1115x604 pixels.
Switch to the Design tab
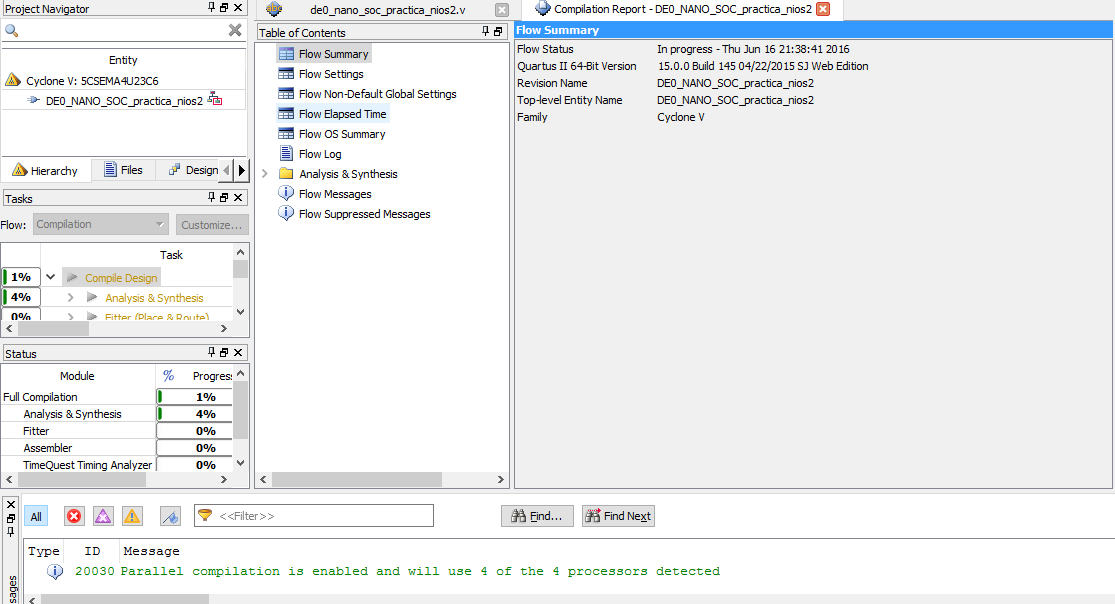tap(193, 170)
